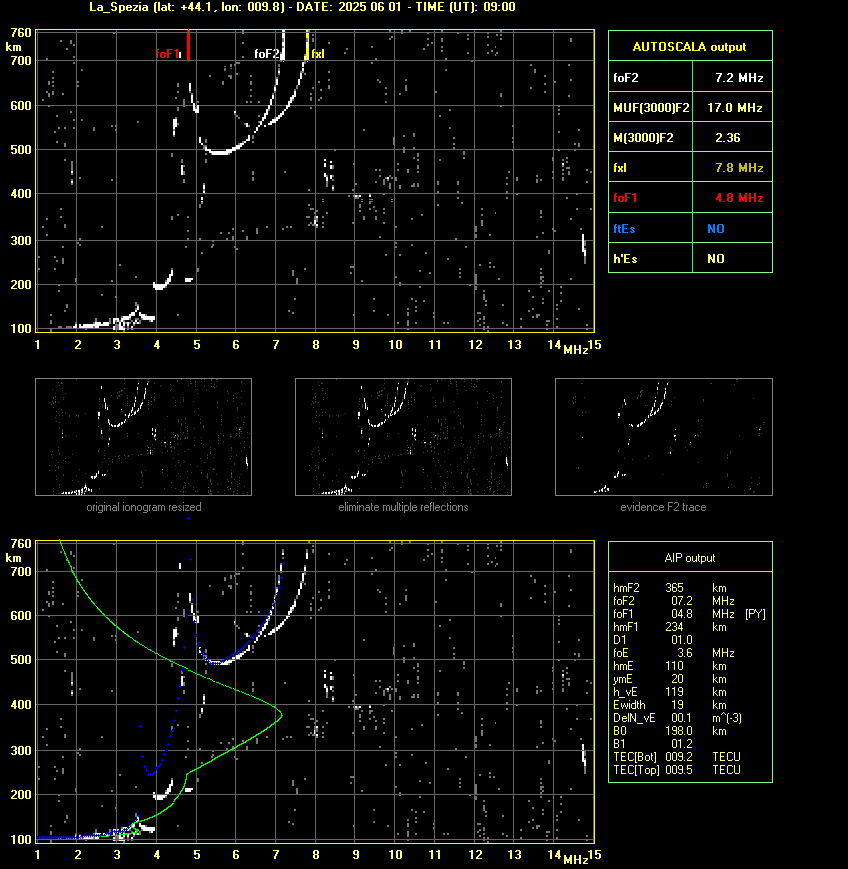Select the AIP output panel header
848x869 pixels.
click(x=689, y=558)
